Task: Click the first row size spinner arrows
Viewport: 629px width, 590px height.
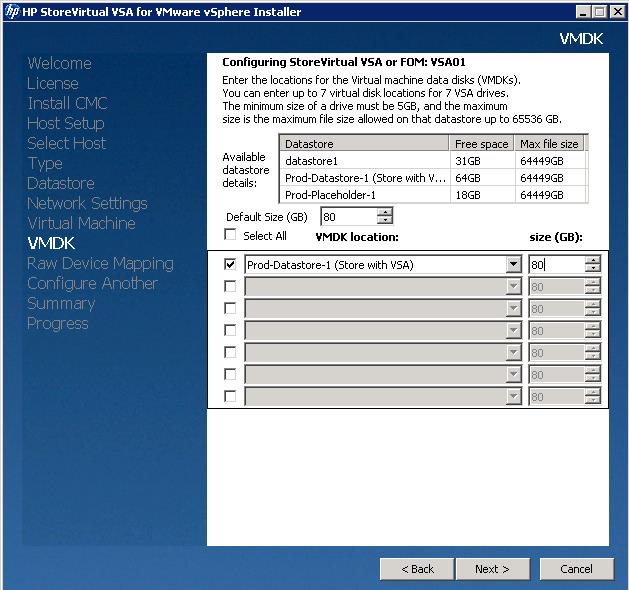Action: [592, 265]
